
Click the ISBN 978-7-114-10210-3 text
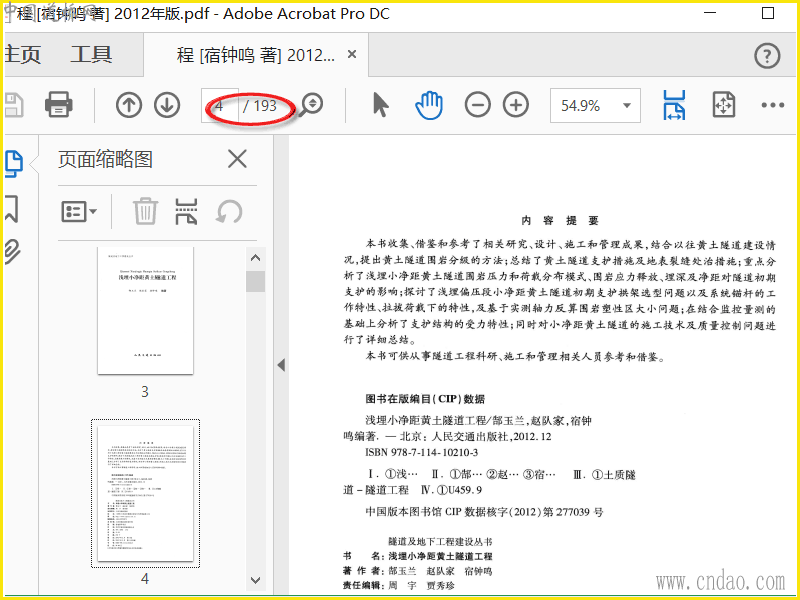422,453
